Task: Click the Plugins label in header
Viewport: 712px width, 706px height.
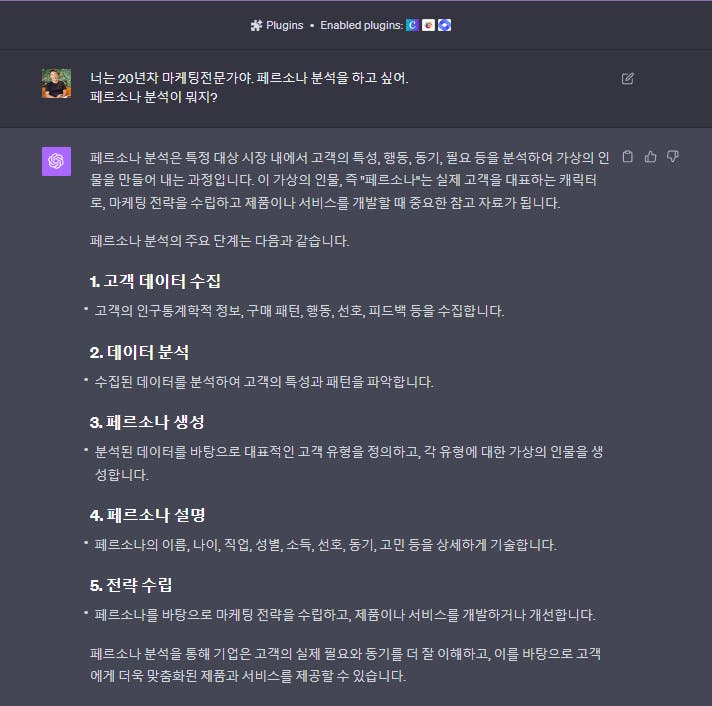Action: [x=284, y=25]
